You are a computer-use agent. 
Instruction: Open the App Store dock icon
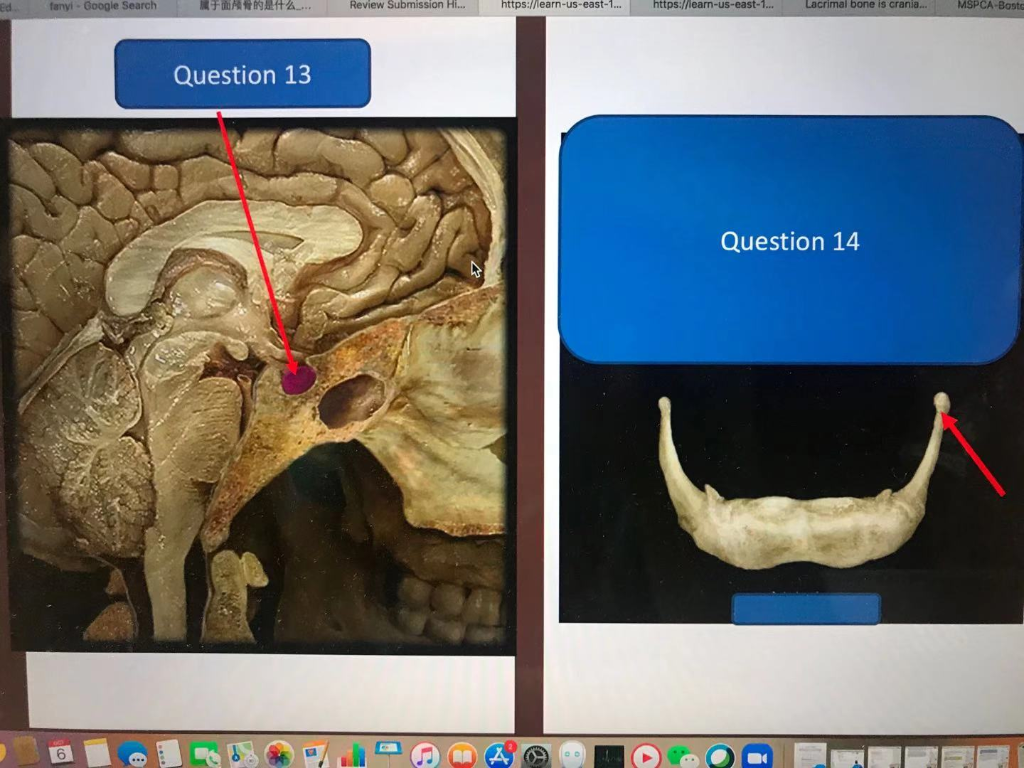pyautogui.click(x=500, y=756)
